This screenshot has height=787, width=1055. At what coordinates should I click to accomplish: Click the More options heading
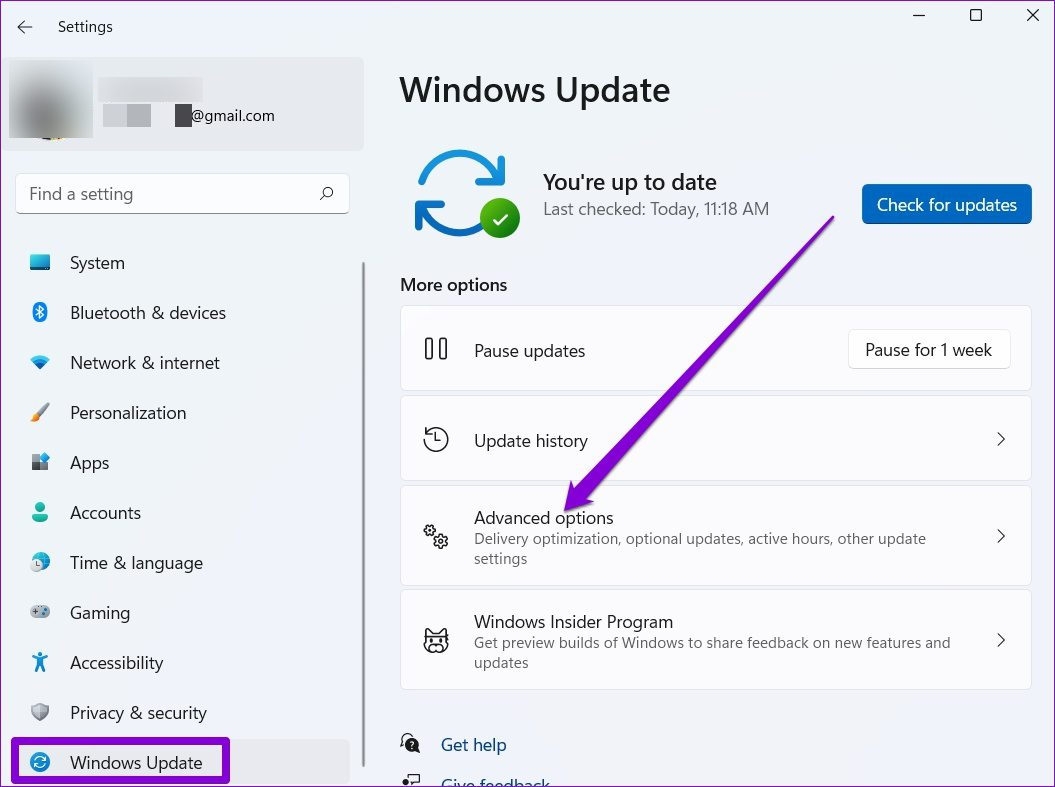453,285
